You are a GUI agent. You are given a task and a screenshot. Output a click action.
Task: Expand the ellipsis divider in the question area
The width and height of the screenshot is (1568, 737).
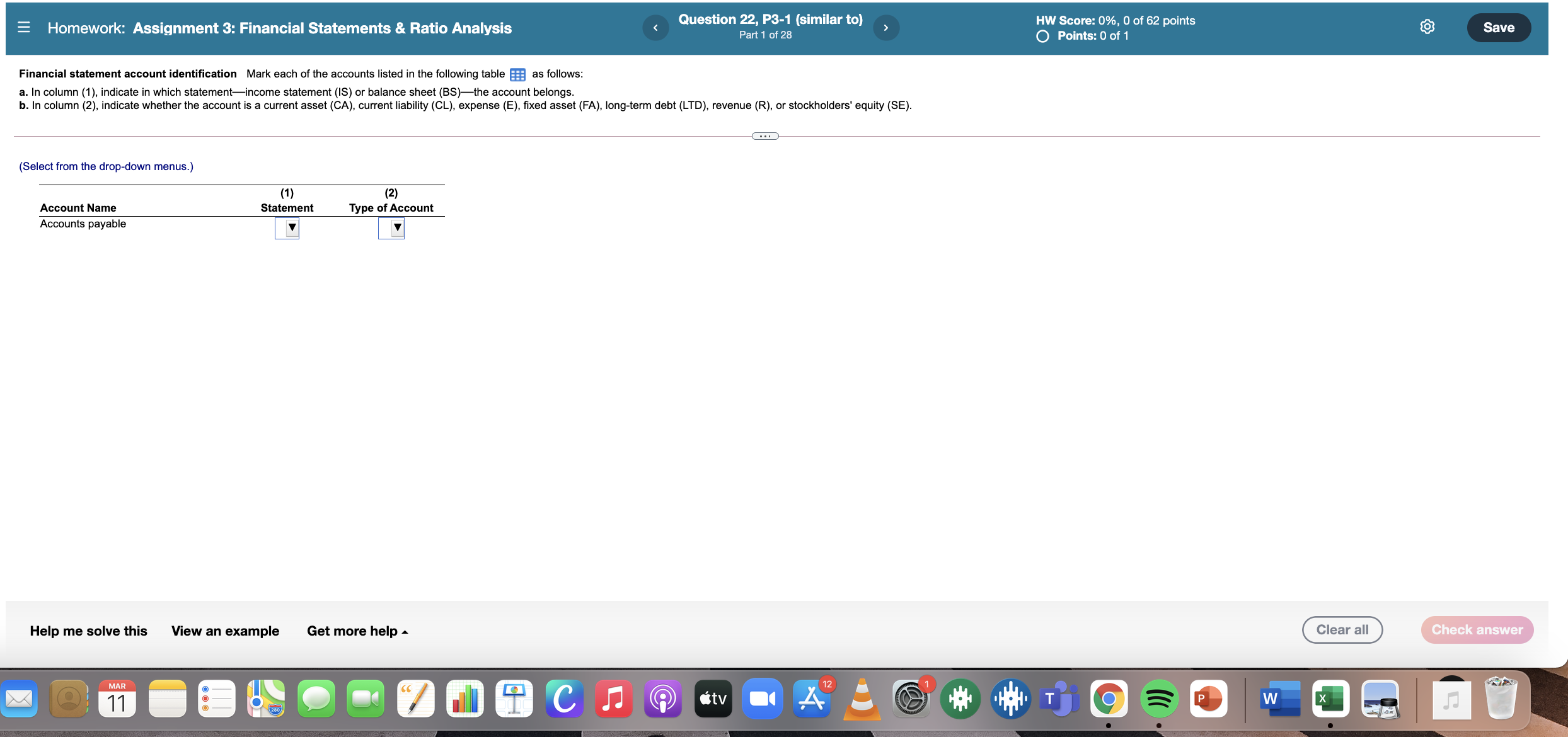(764, 135)
